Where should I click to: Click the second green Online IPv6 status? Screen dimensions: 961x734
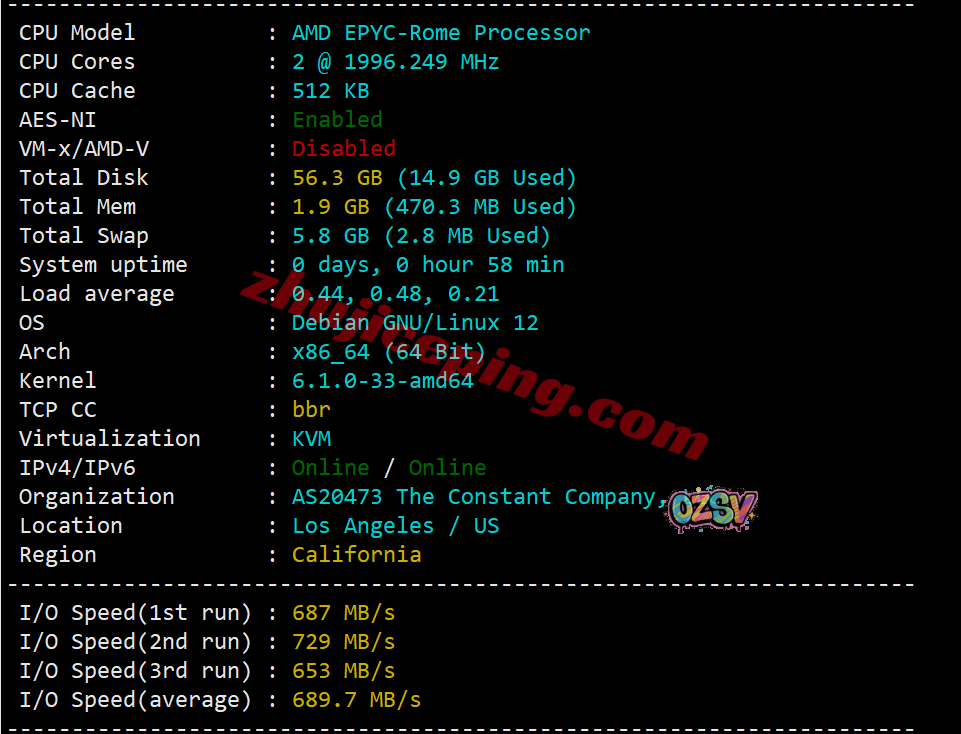click(x=447, y=467)
